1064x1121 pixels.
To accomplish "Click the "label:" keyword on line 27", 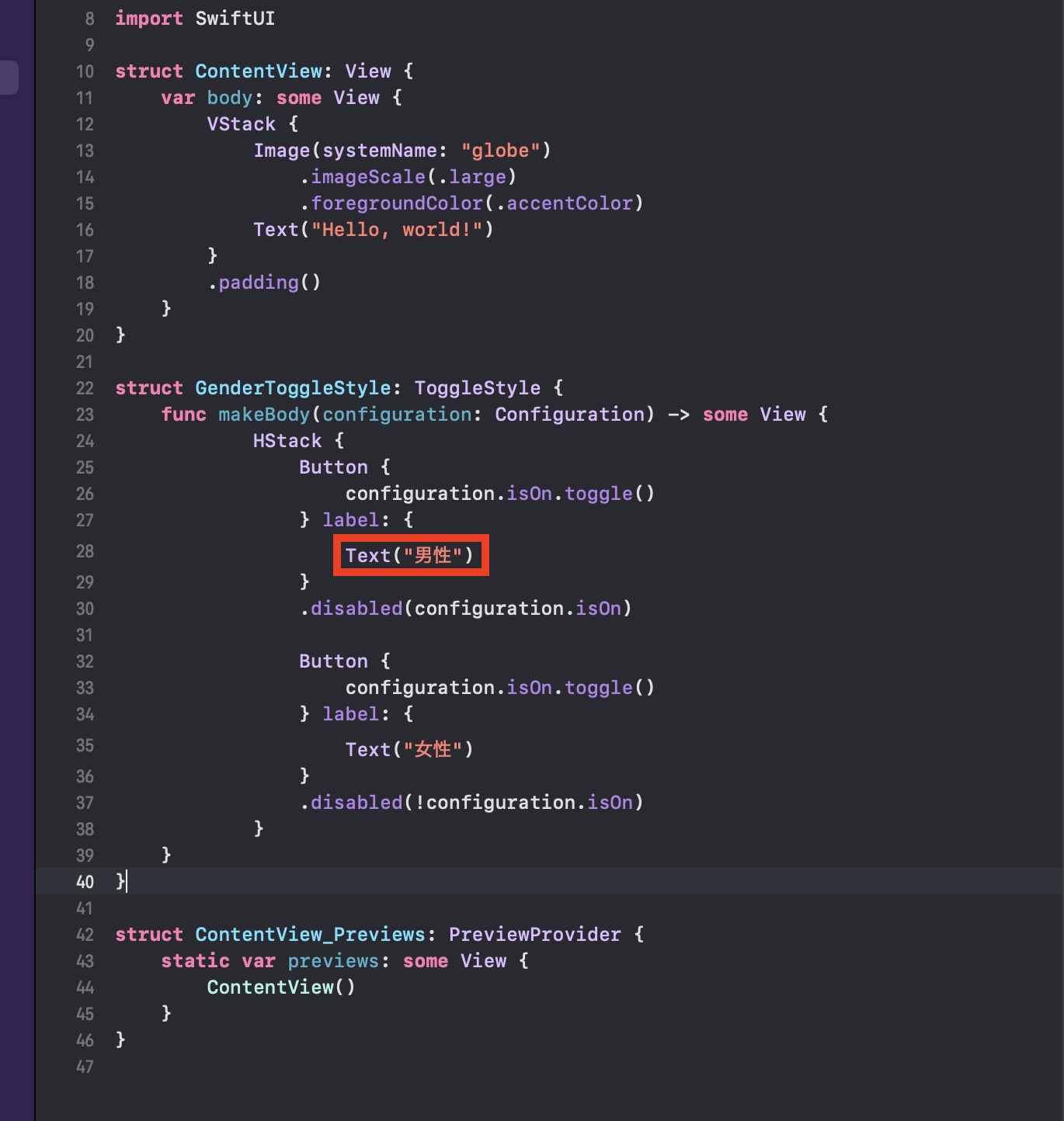I will (x=356, y=520).
